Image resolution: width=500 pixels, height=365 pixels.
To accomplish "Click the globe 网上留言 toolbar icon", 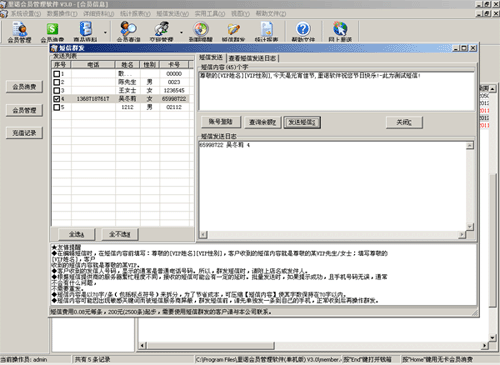I will (x=340, y=32).
